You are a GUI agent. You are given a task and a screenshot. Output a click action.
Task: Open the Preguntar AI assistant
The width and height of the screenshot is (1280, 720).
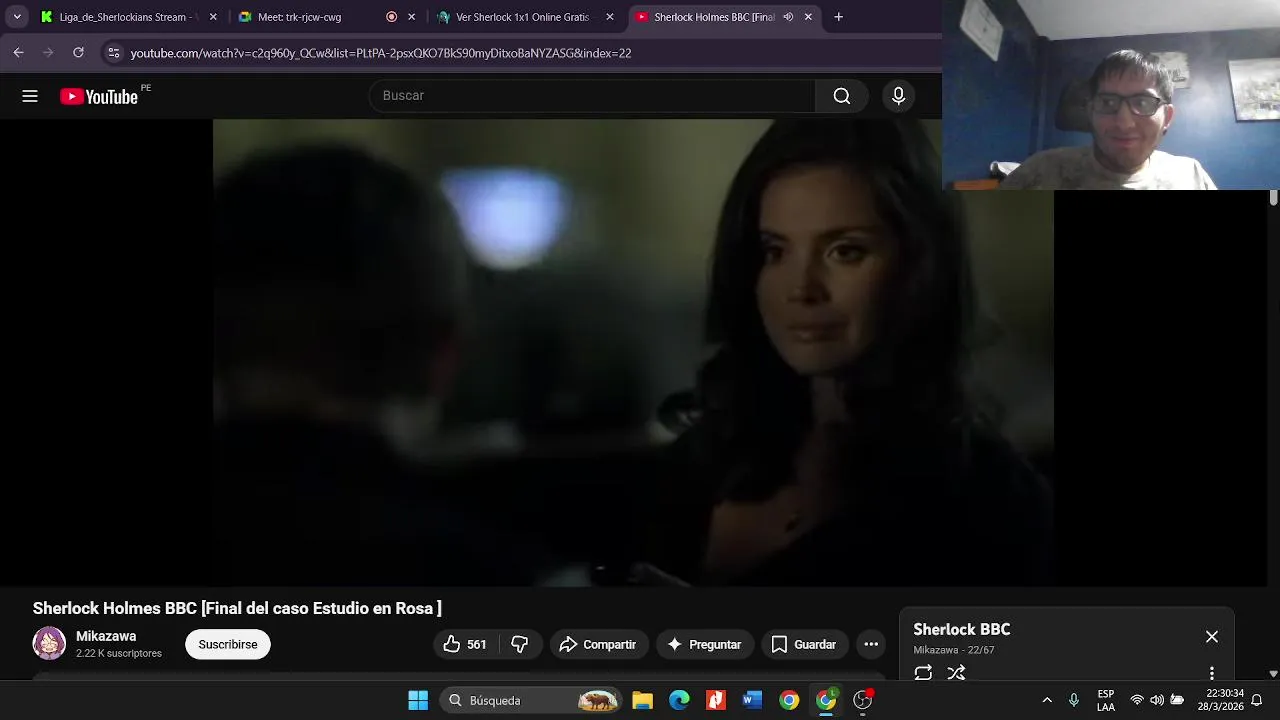point(704,645)
